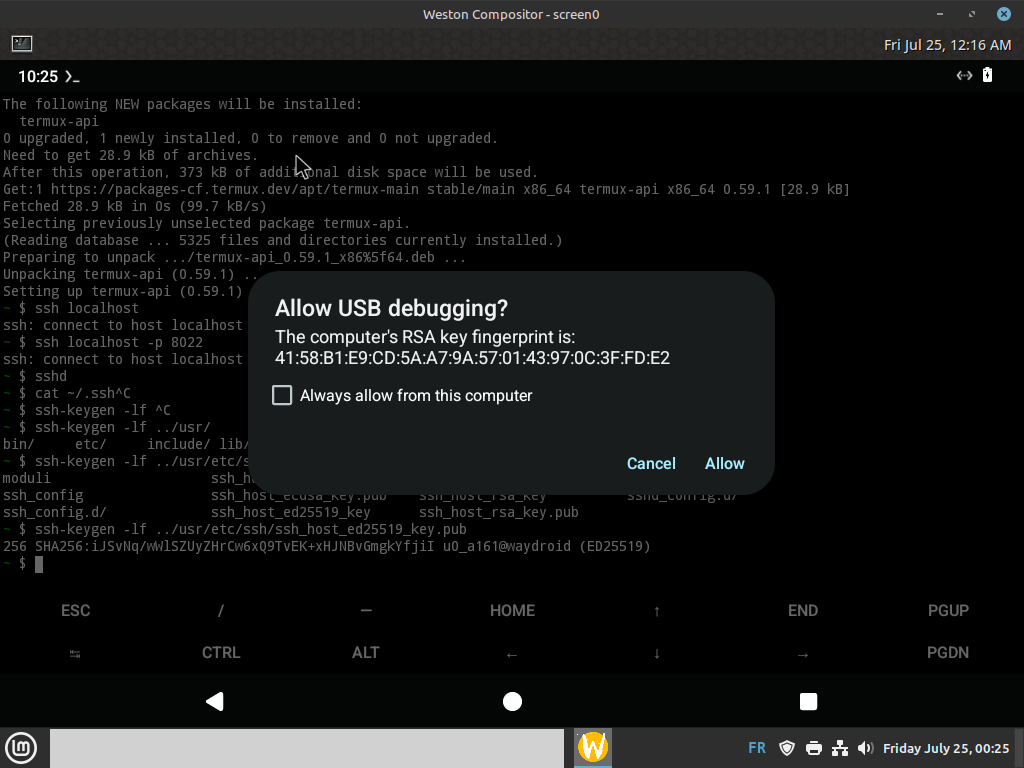Select the Waydroid window in the taskbar
This screenshot has width=1024, height=768.
point(593,747)
